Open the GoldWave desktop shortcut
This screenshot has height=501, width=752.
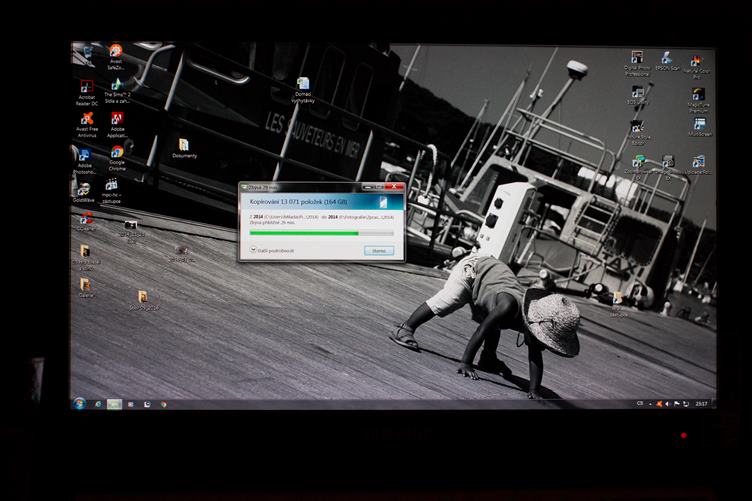(x=84, y=192)
